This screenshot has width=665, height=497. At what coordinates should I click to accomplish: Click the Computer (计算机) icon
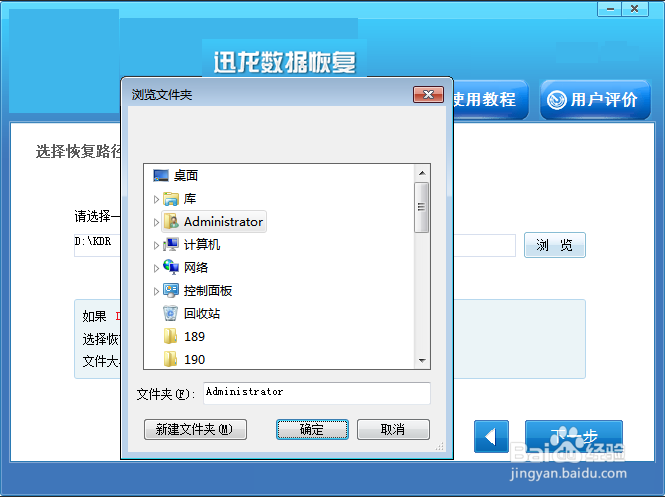(171, 245)
